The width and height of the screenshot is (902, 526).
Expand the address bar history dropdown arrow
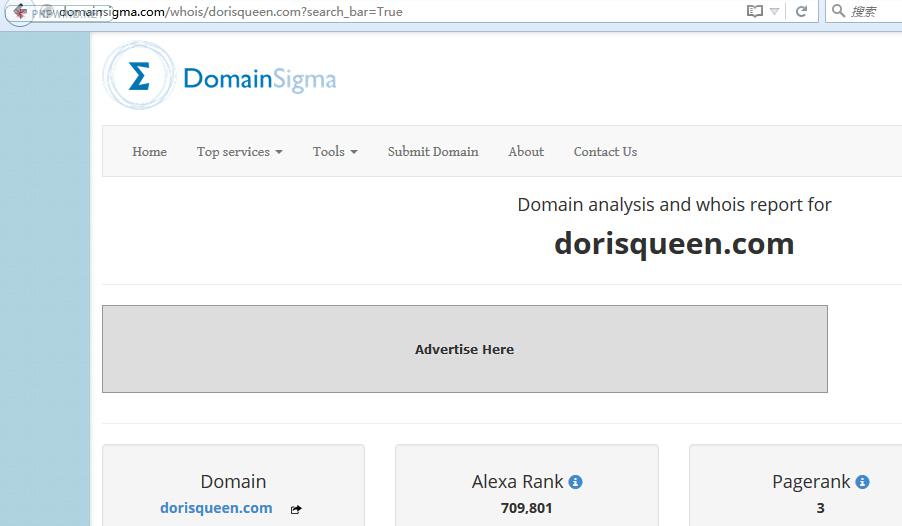(x=774, y=12)
